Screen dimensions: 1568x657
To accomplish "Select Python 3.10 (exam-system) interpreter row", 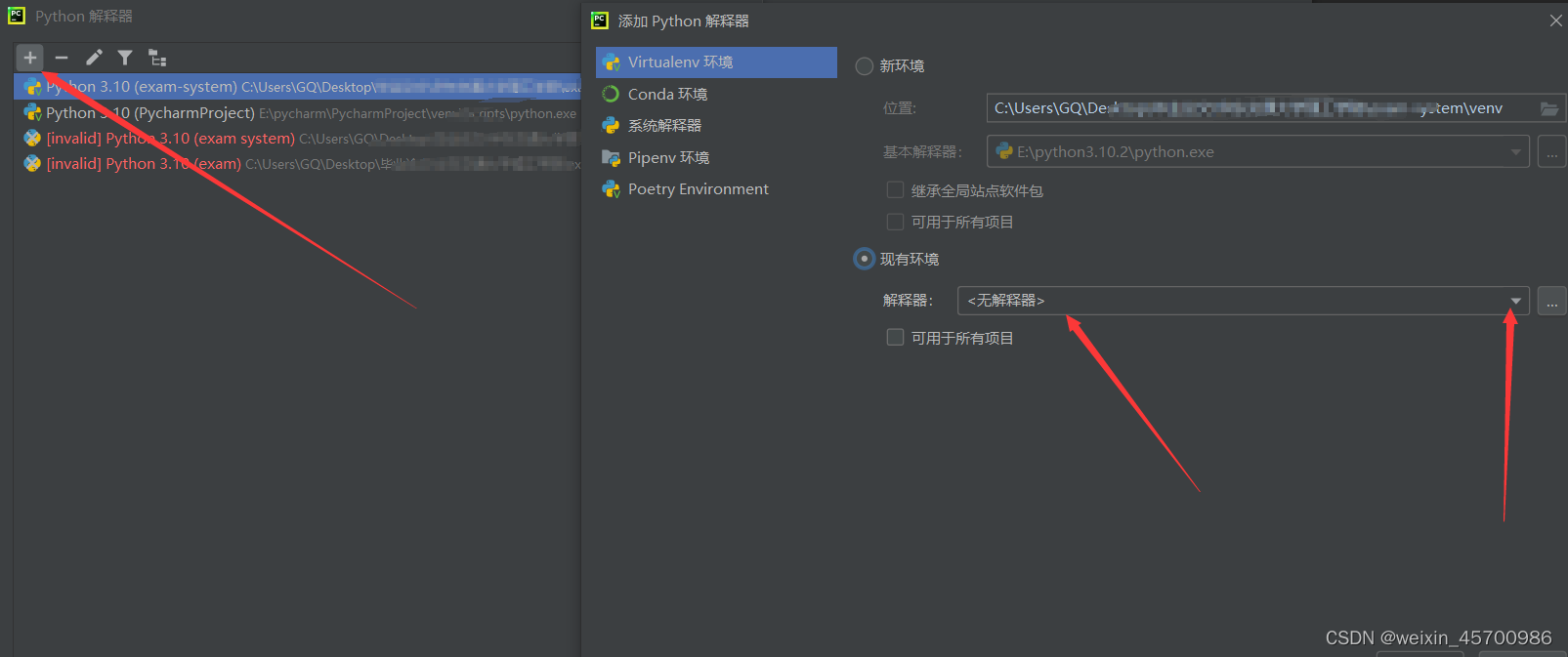I will [x=298, y=87].
